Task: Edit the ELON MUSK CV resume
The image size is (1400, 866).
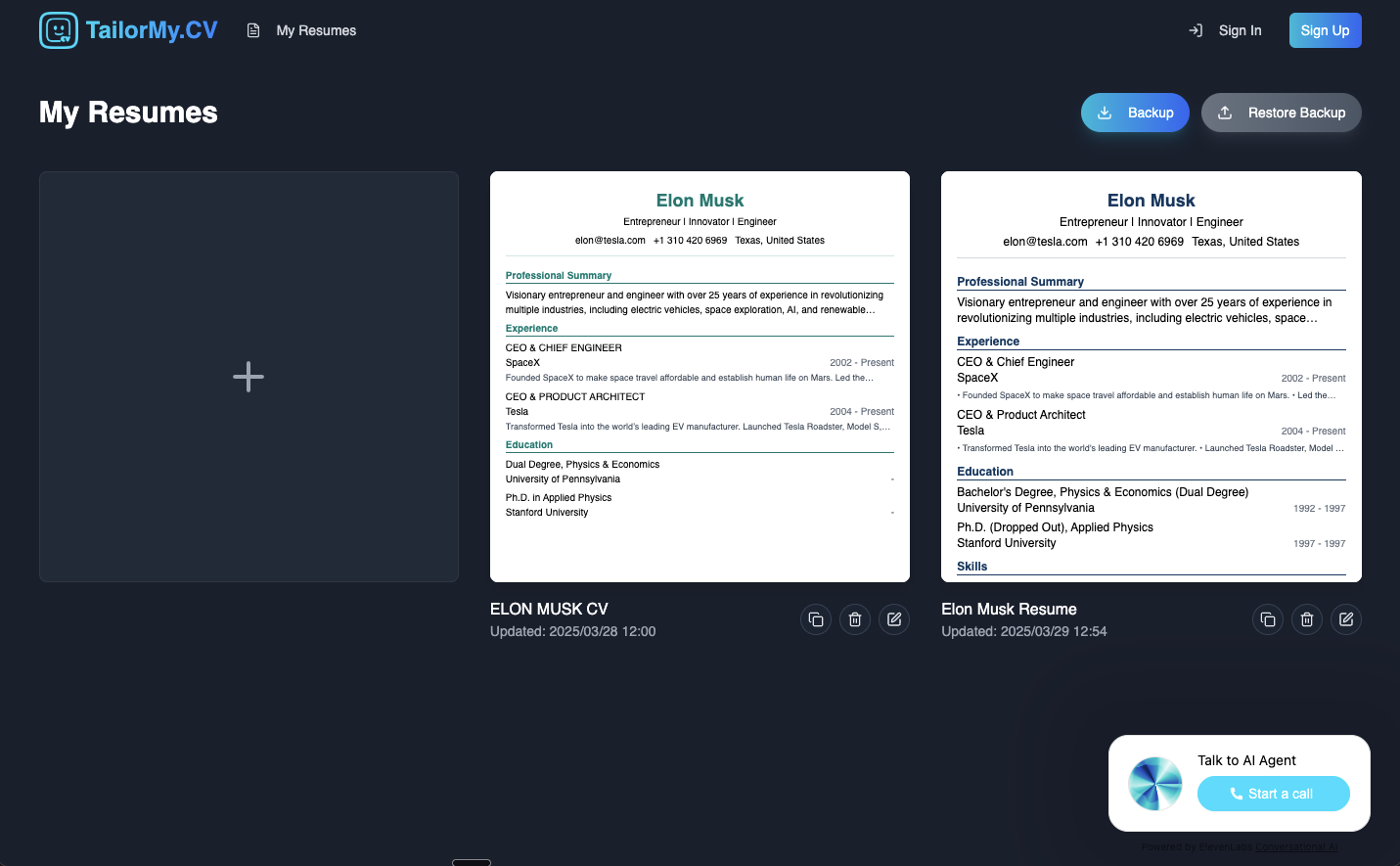Action: [894, 619]
